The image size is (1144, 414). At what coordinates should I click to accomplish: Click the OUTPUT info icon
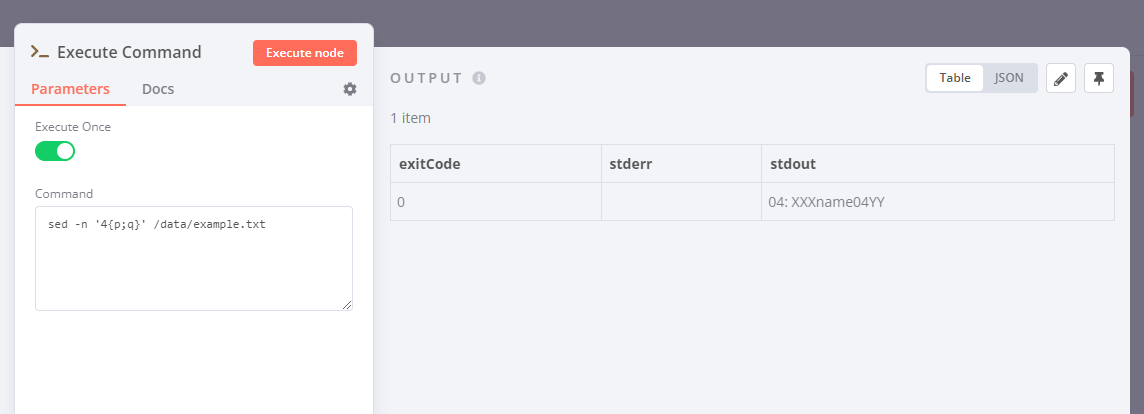point(479,78)
